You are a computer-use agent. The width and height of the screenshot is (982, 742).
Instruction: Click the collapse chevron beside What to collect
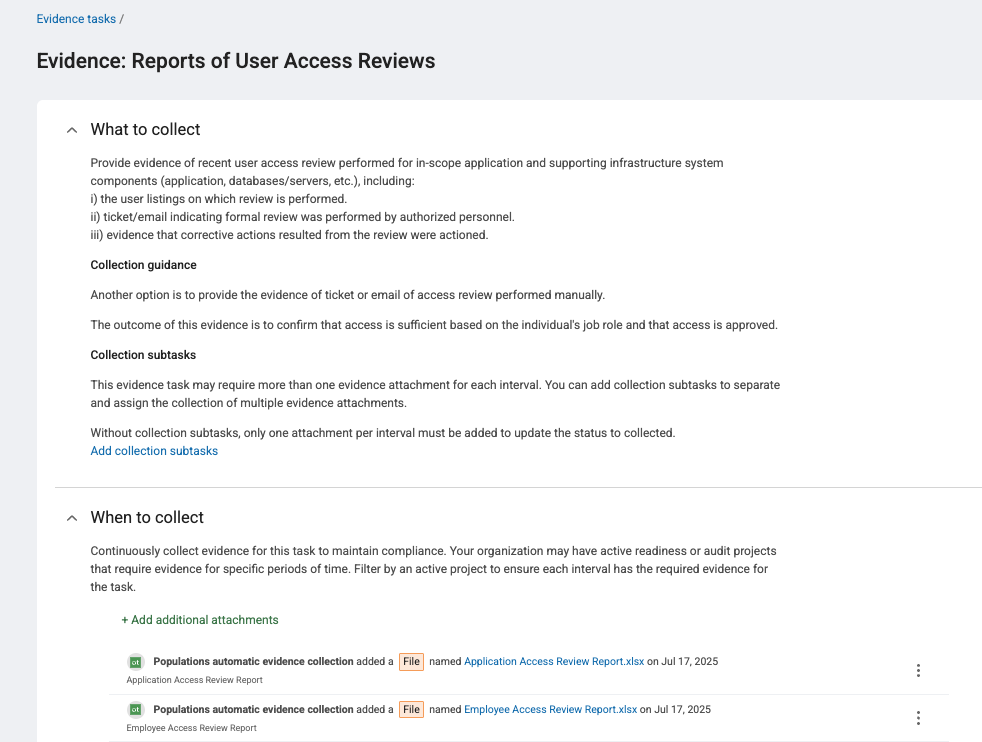tap(71, 130)
